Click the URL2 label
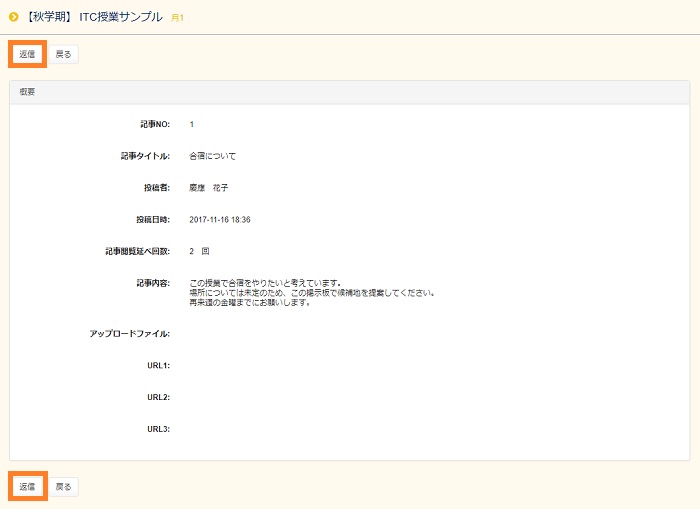This screenshot has height=509, width=700. pyautogui.click(x=158, y=397)
